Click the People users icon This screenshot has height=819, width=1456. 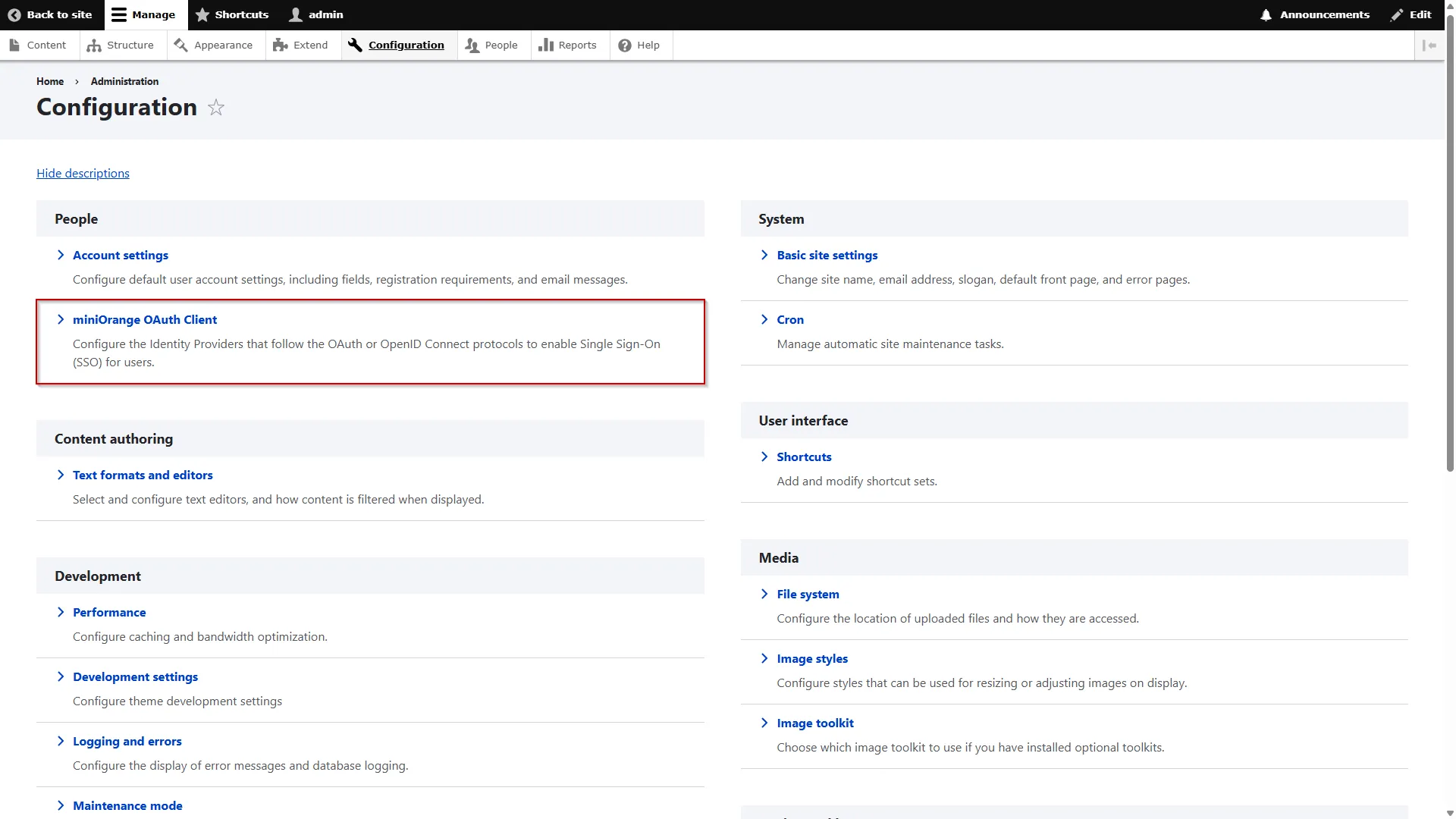pos(472,45)
